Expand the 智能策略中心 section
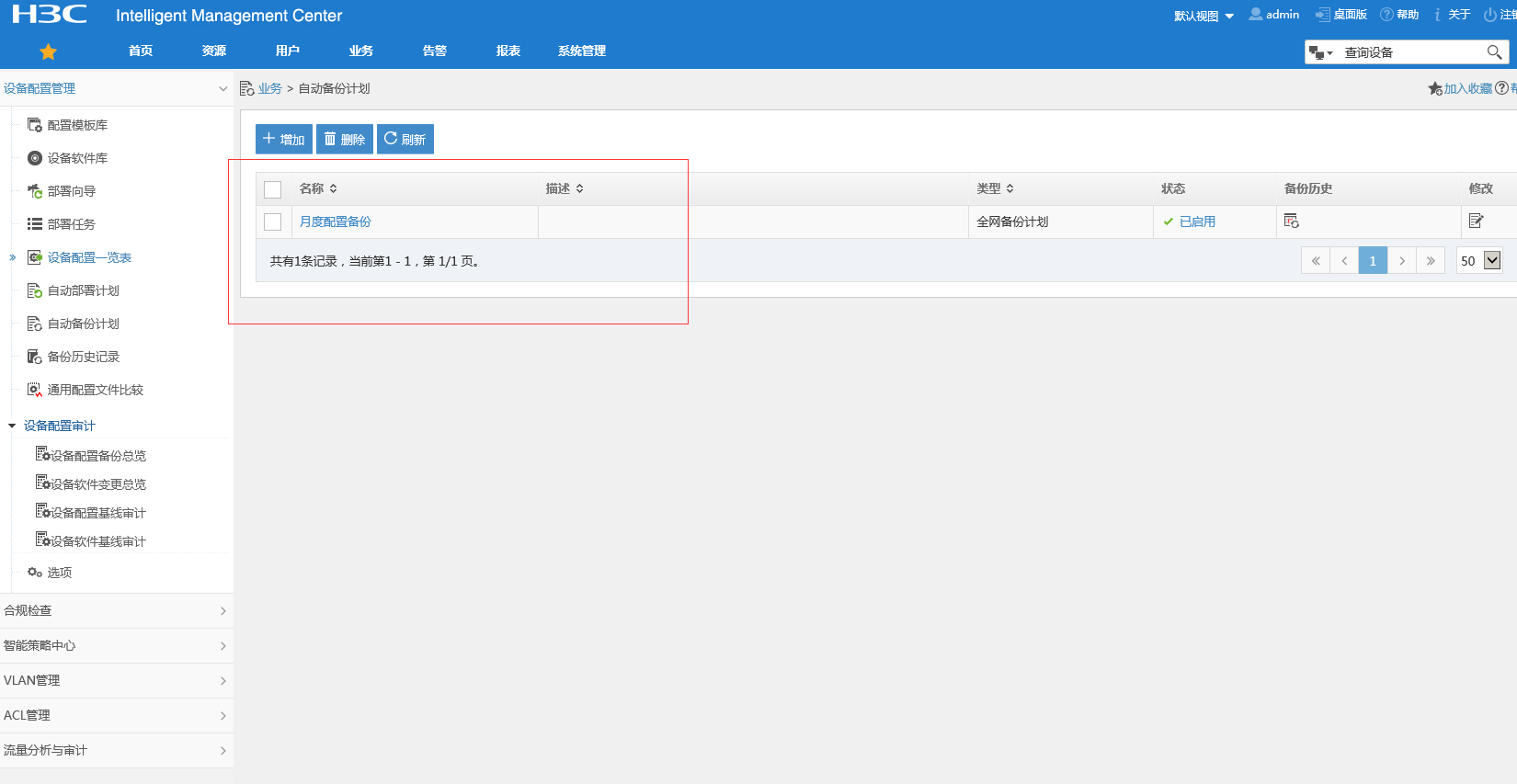The width and height of the screenshot is (1517, 784). [116, 646]
